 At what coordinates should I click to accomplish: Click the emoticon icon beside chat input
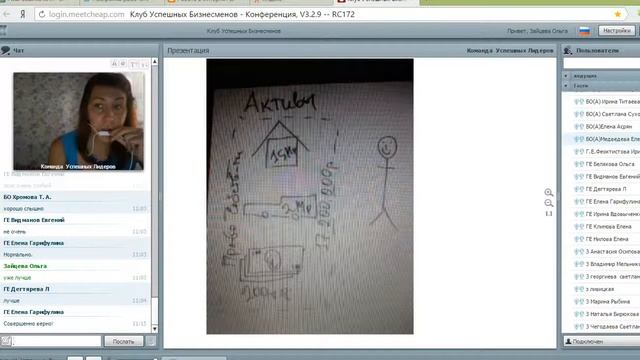coord(6,341)
